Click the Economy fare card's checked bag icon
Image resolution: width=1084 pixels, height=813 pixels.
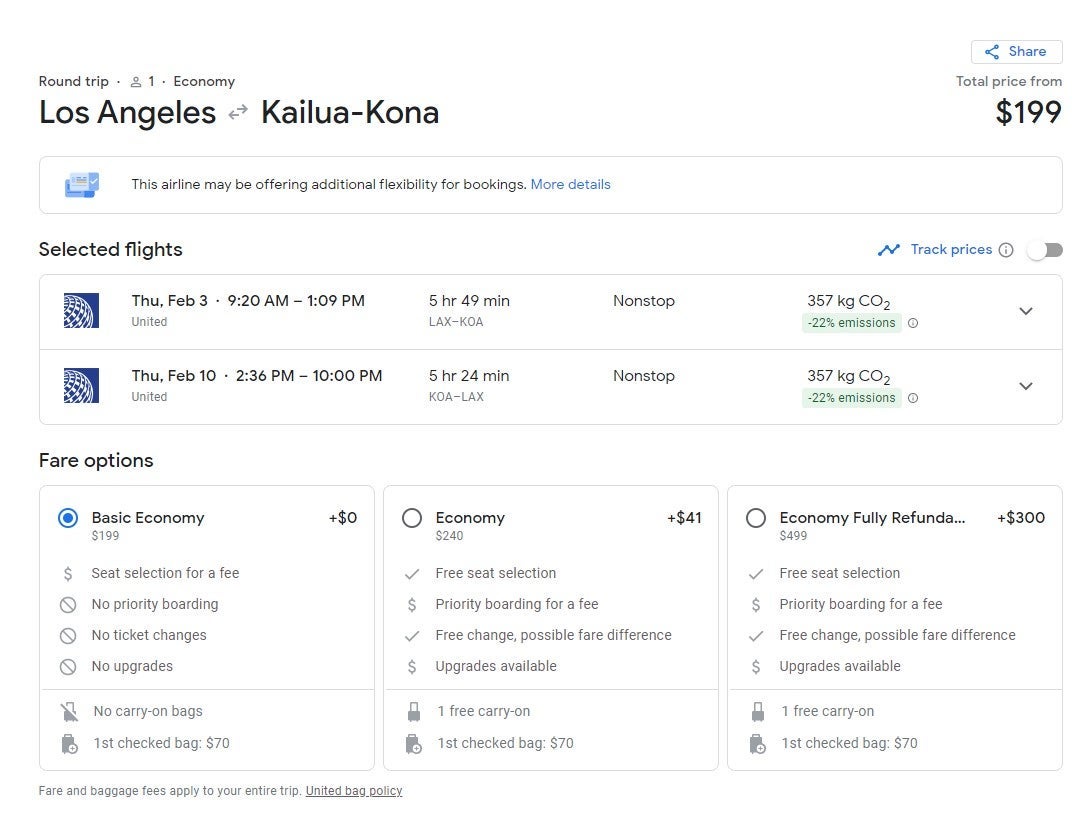tap(413, 744)
